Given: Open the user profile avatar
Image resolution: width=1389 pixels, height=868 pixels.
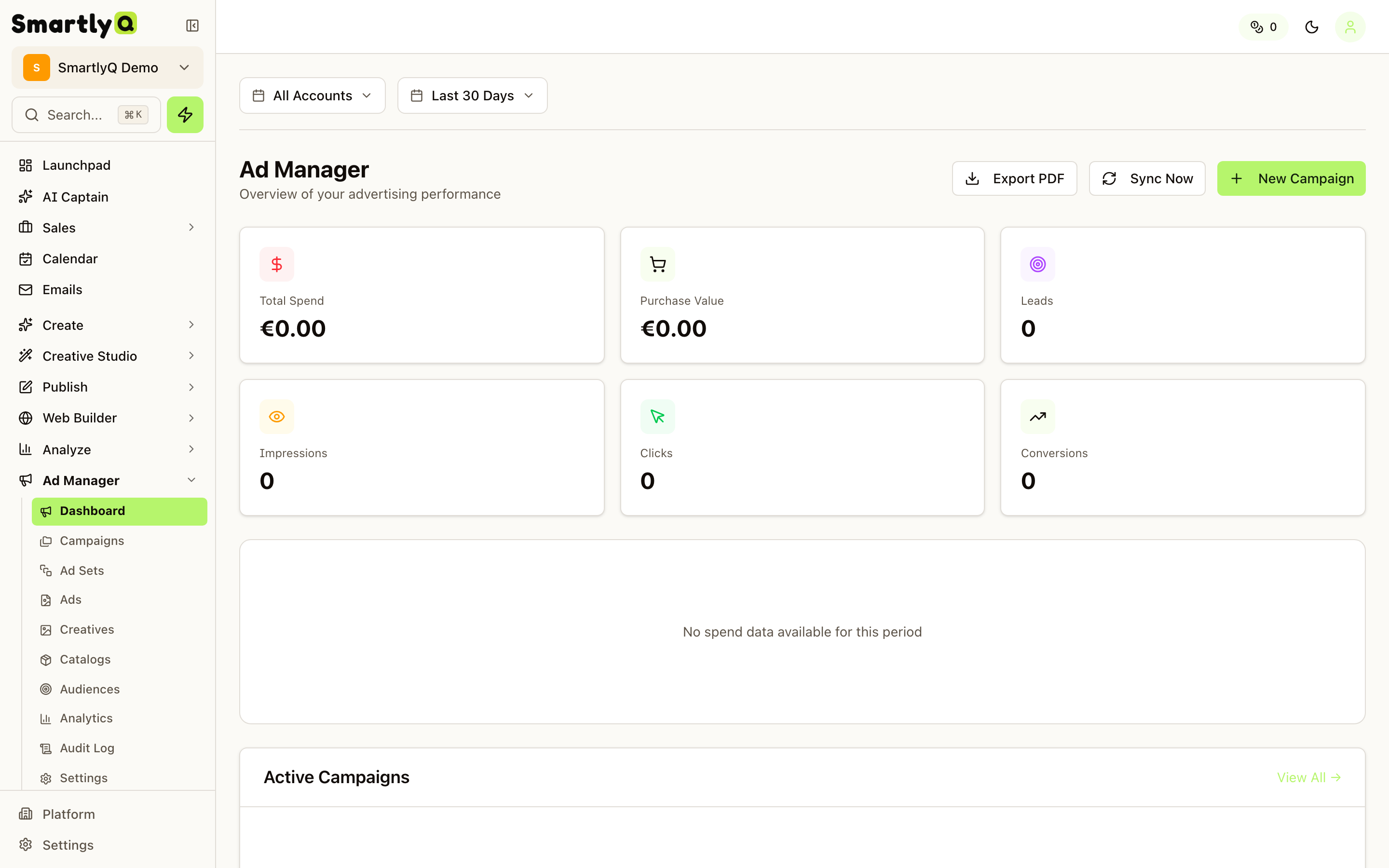Looking at the screenshot, I should click(1350, 27).
